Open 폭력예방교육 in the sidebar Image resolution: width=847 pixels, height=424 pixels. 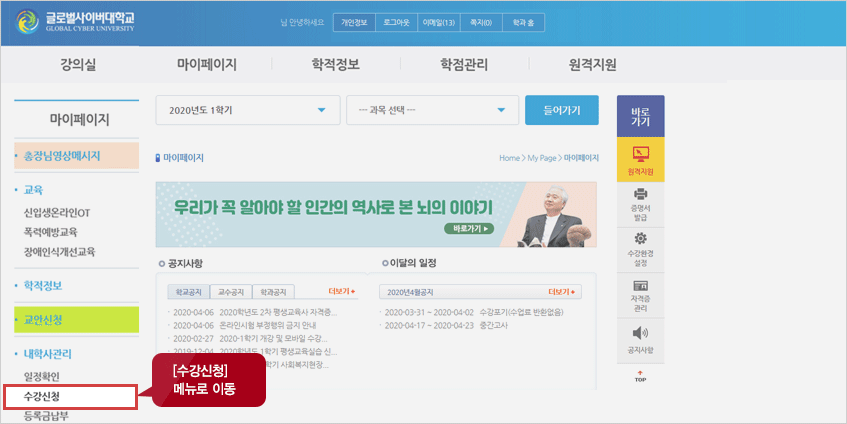coord(50,232)
